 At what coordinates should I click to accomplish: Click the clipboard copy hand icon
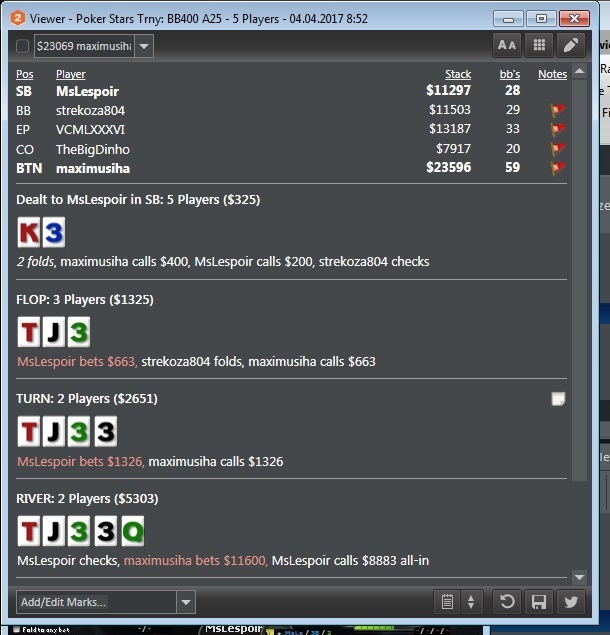pos(447,602)
